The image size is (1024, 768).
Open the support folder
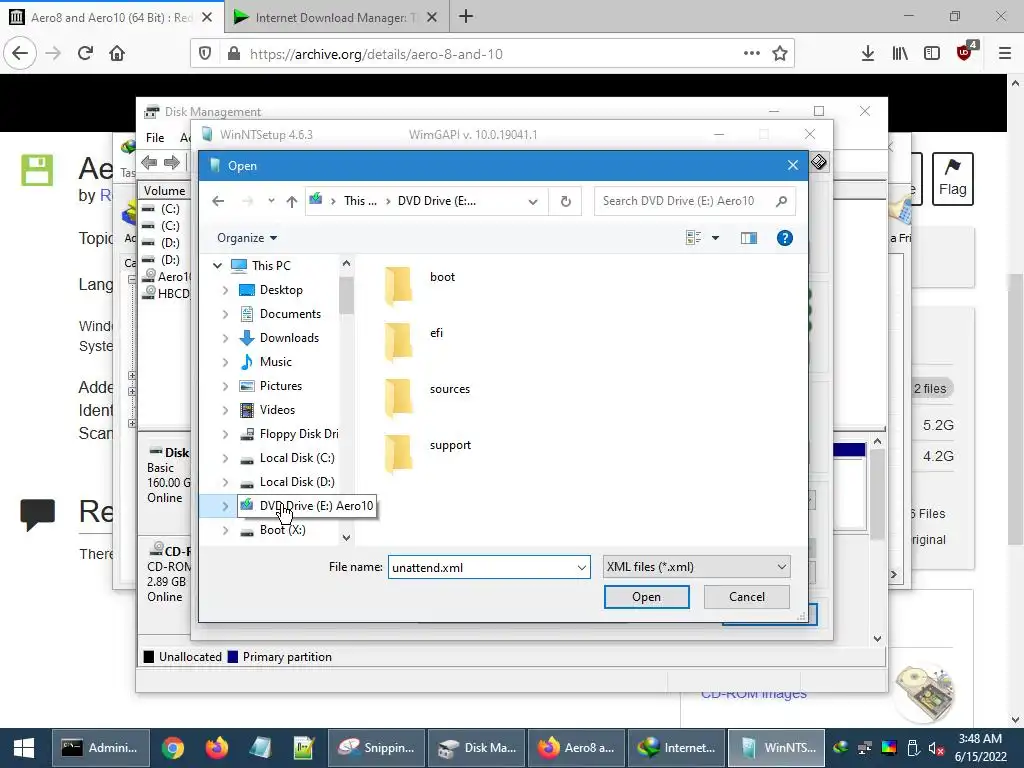[428, 454]
